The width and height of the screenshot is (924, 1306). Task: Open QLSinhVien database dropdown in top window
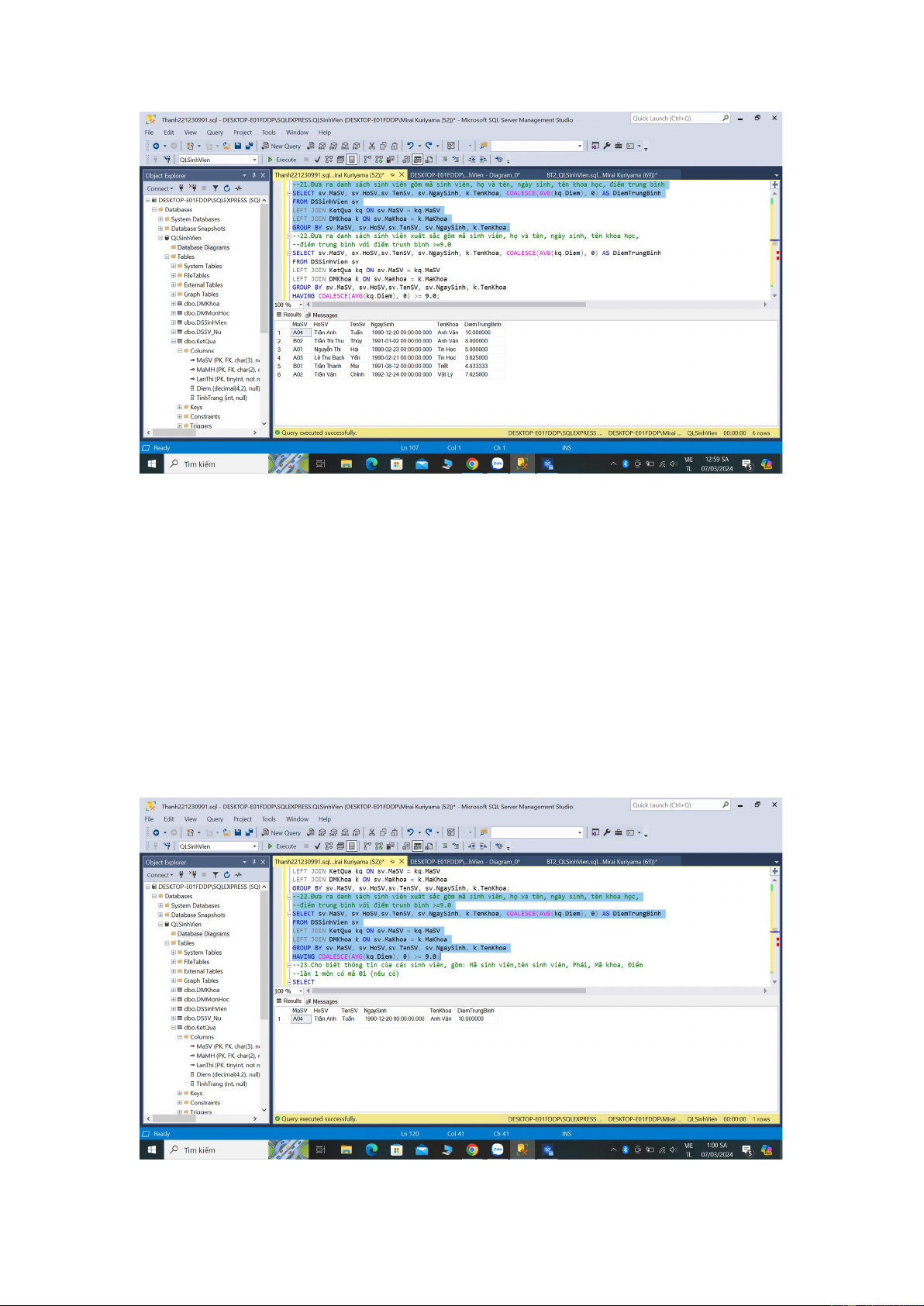click(x=254, y=160)
